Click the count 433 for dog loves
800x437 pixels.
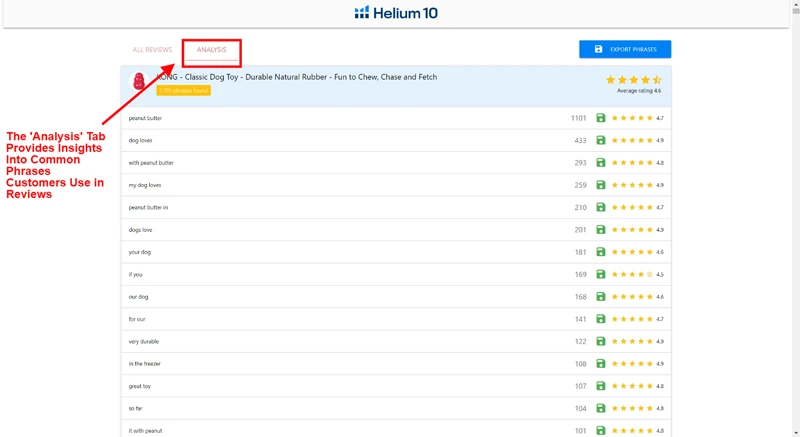[x=580, y=140]
